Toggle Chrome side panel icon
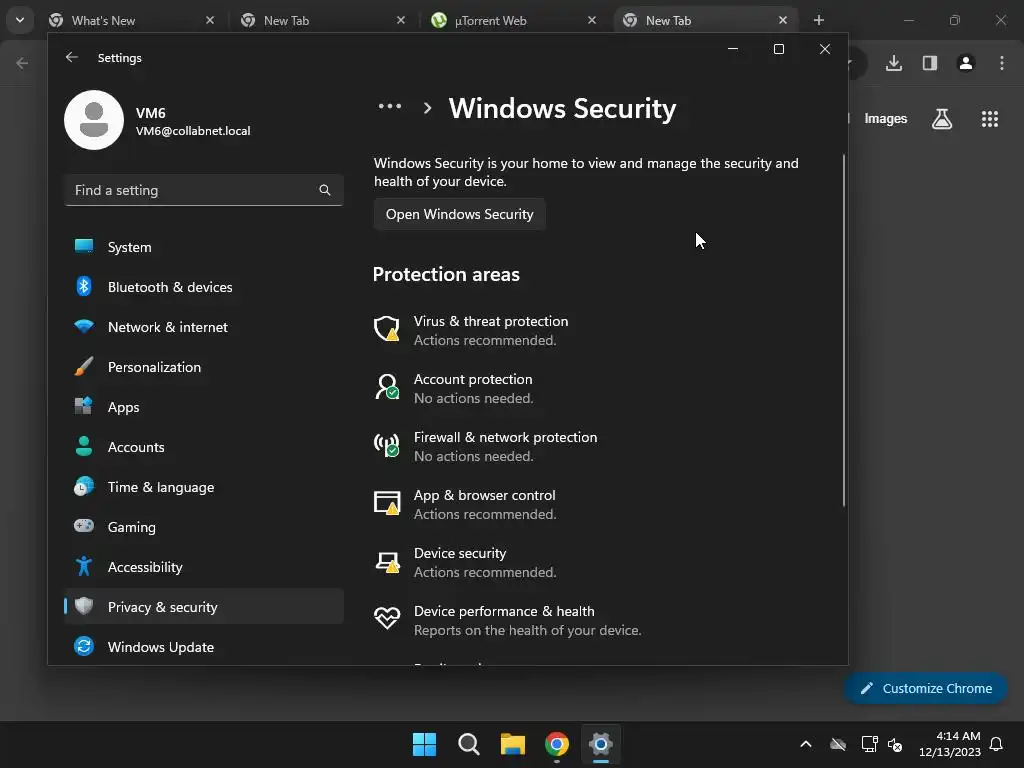This screenshot has height=768, width=1024. click(930, 63)
